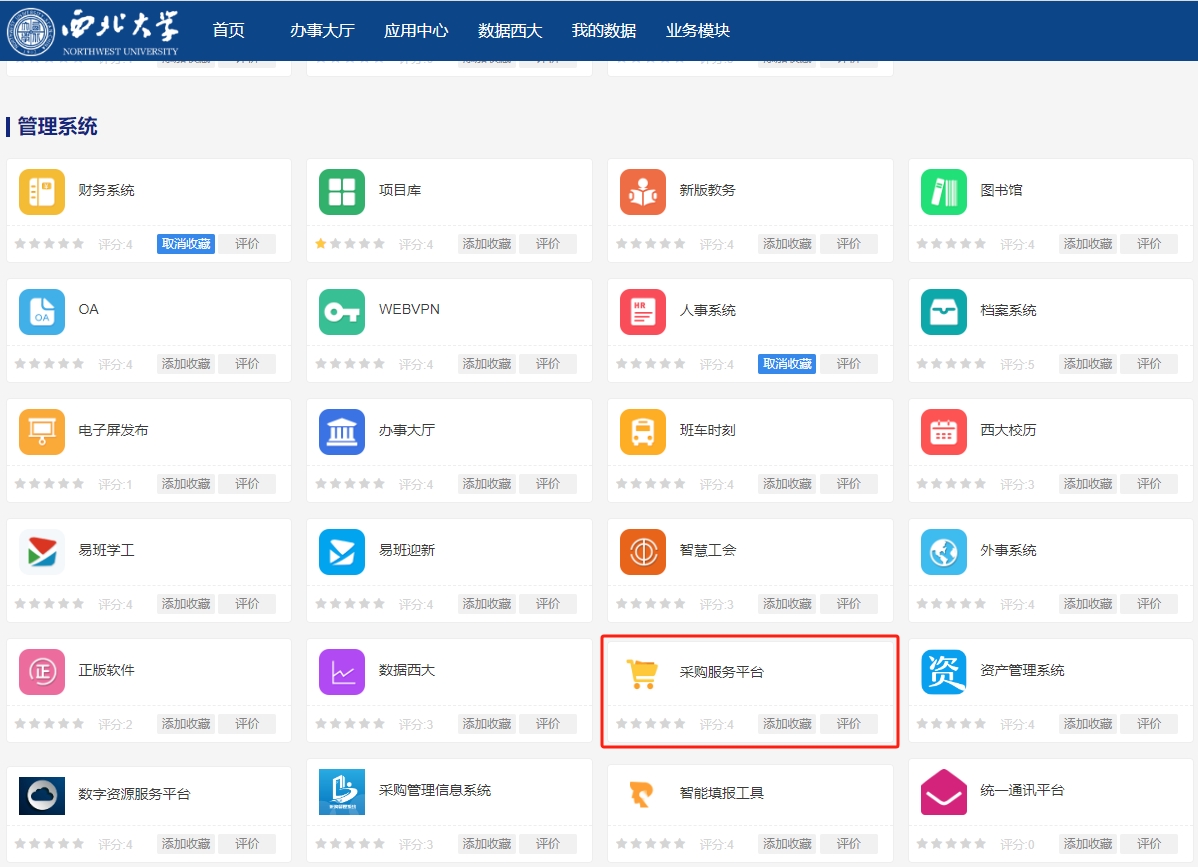Toggle 添加收藏 for 新版教务
The width and height of the screenshot is (1198, 867).
(x=787, y=244)
